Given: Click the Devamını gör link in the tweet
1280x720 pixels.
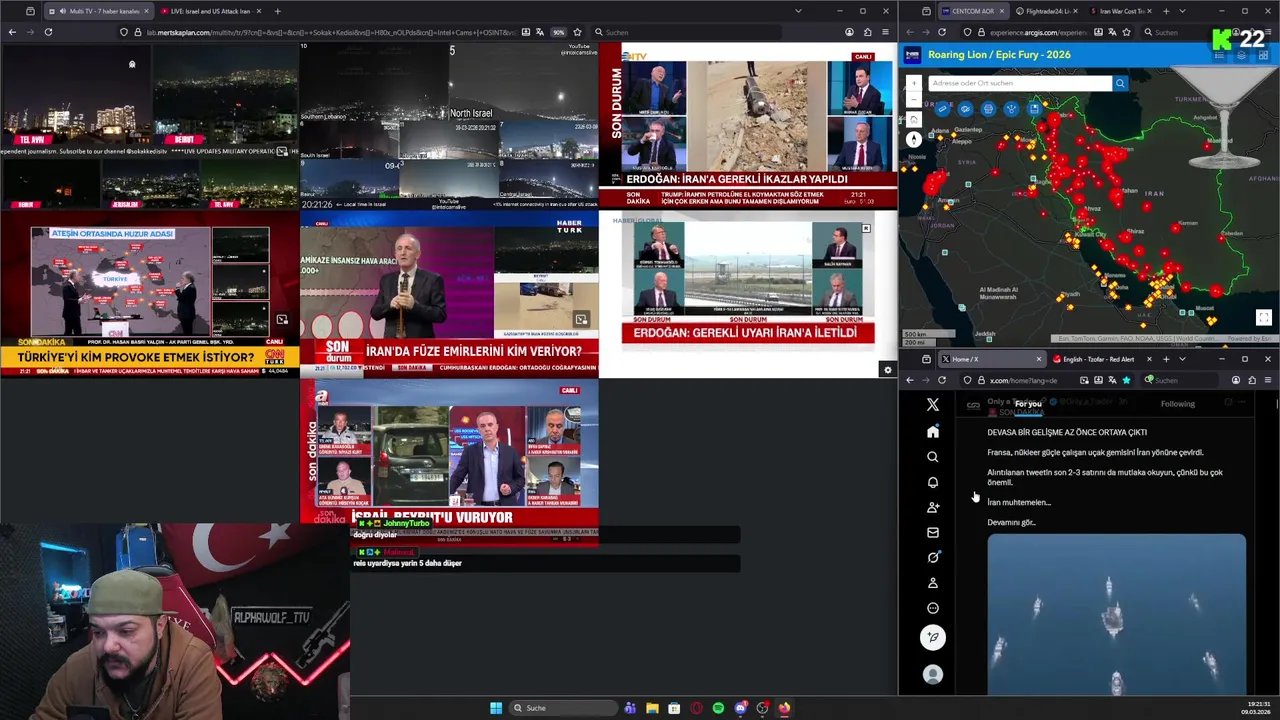Looking at the screenshot, I should [1011, 522].
